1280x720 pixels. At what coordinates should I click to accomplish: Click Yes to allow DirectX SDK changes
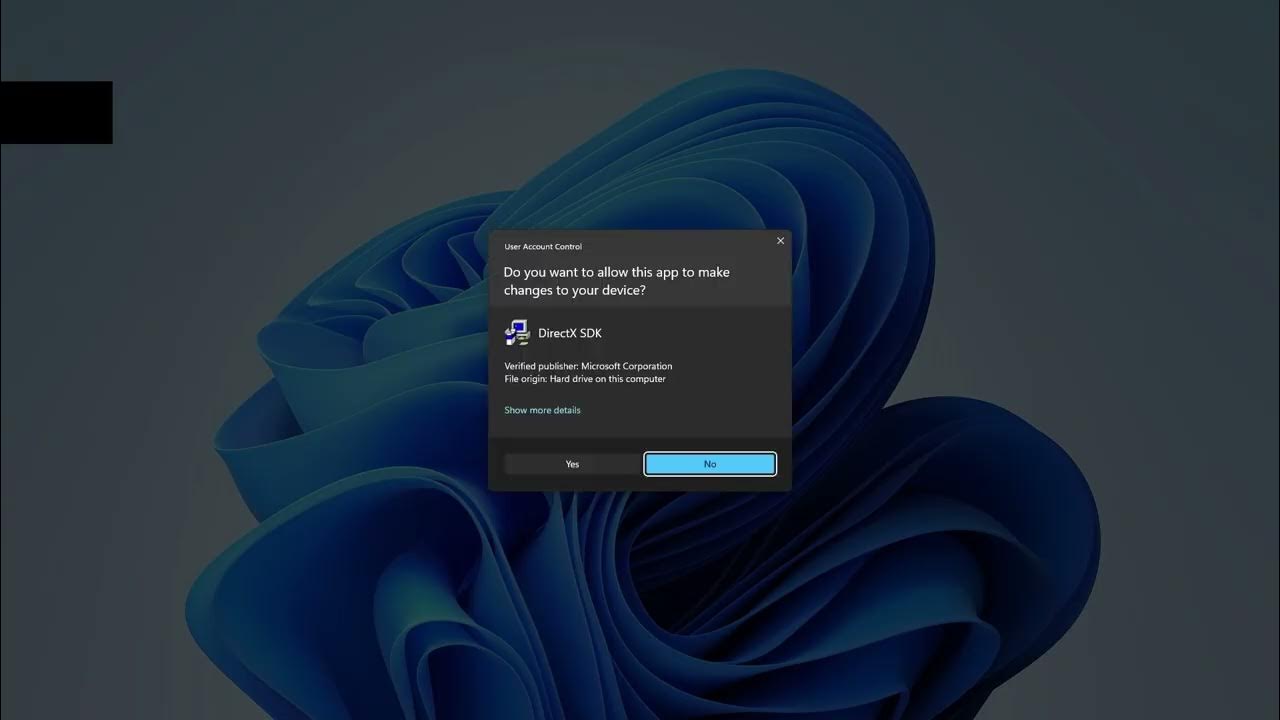coord(572,464)
